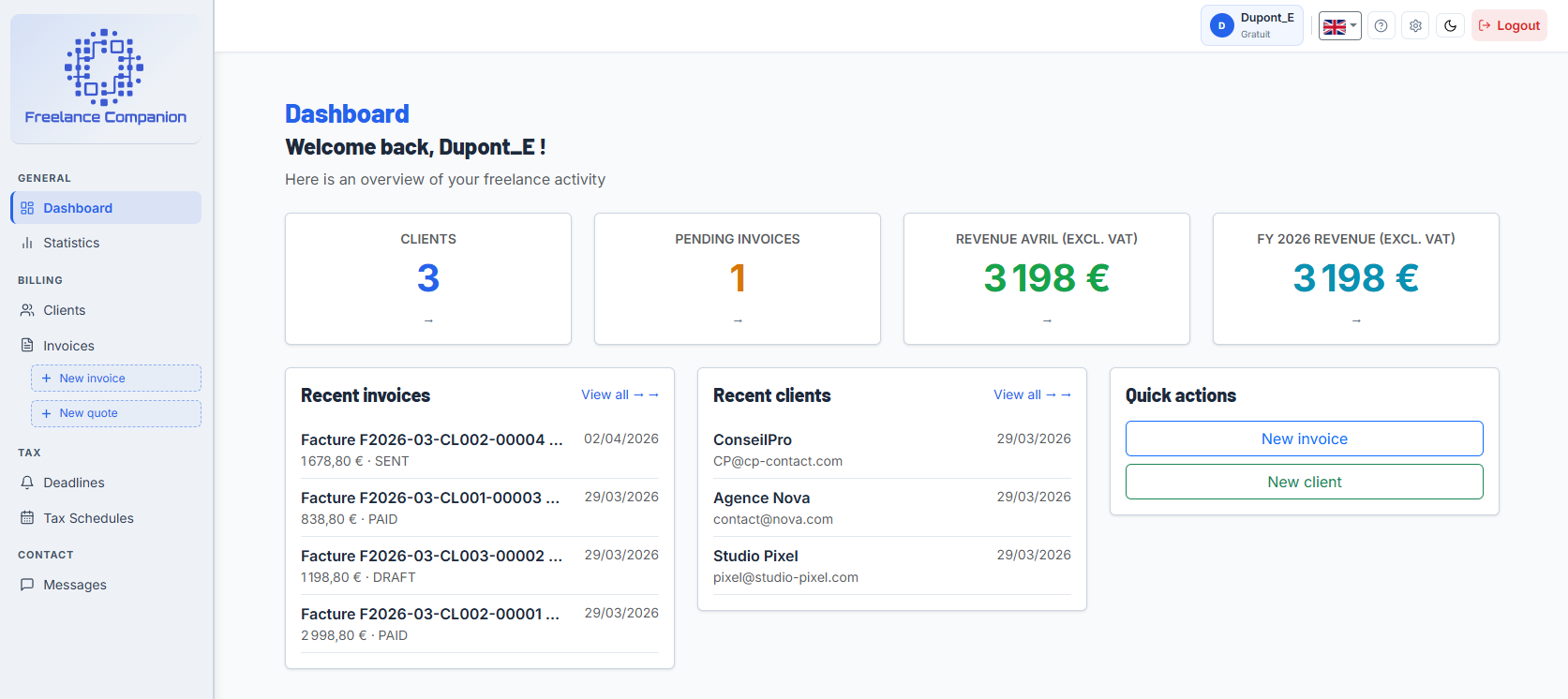Open the settings gear icon
The height and width of the screenshot is (699, 1568).
click(1415, 26)
